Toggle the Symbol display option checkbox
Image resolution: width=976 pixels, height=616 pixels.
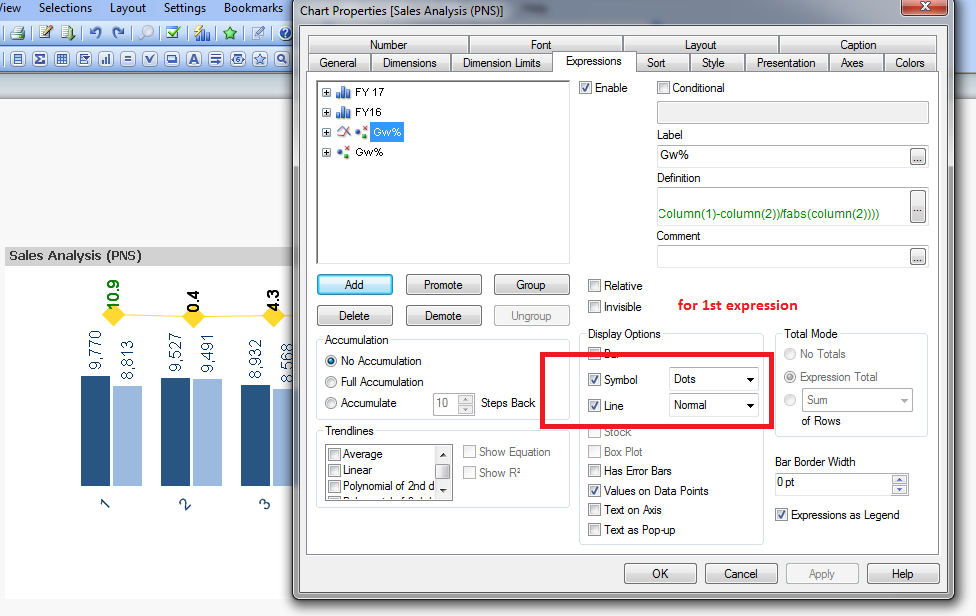click(594, 380)
